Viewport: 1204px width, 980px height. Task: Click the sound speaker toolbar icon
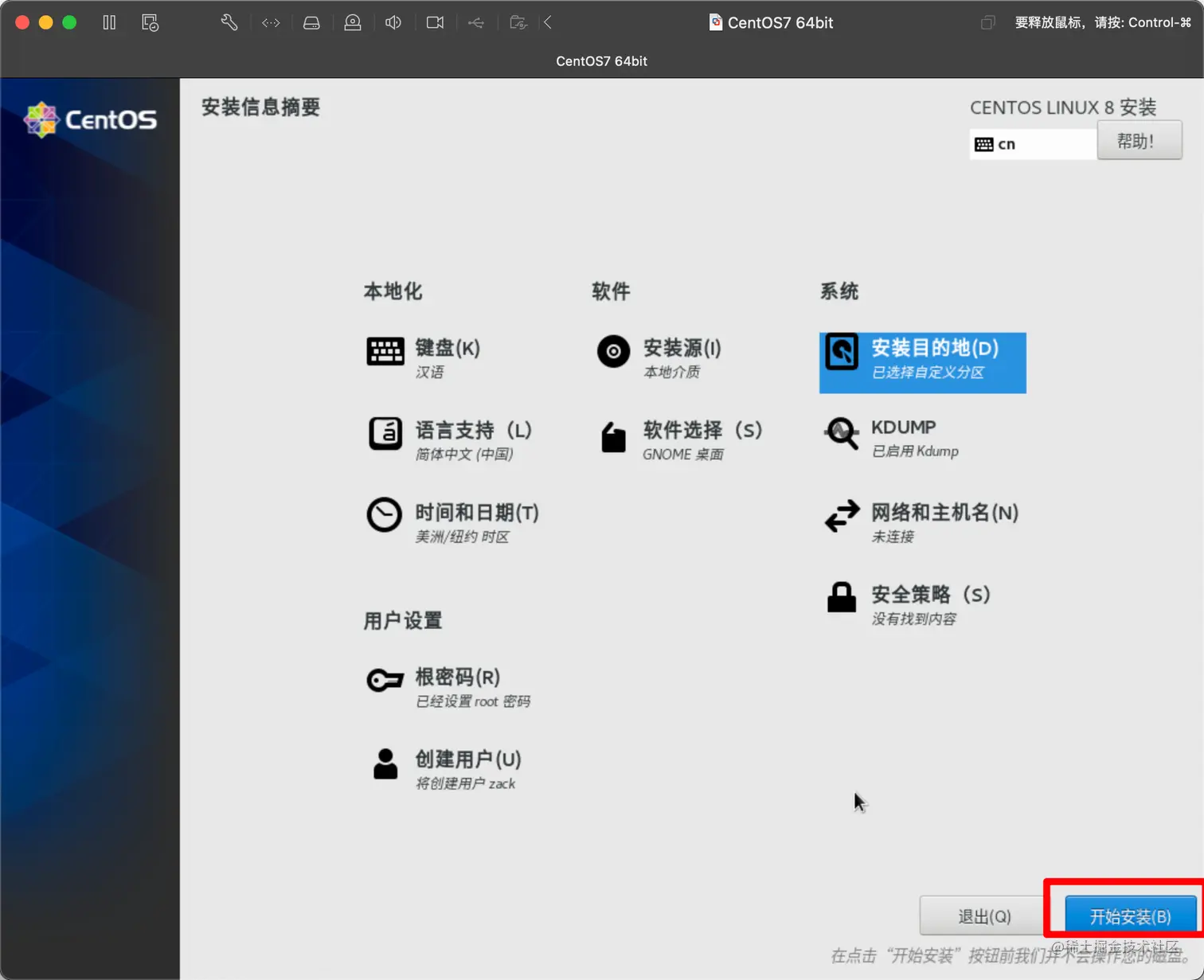coord(393,22)
